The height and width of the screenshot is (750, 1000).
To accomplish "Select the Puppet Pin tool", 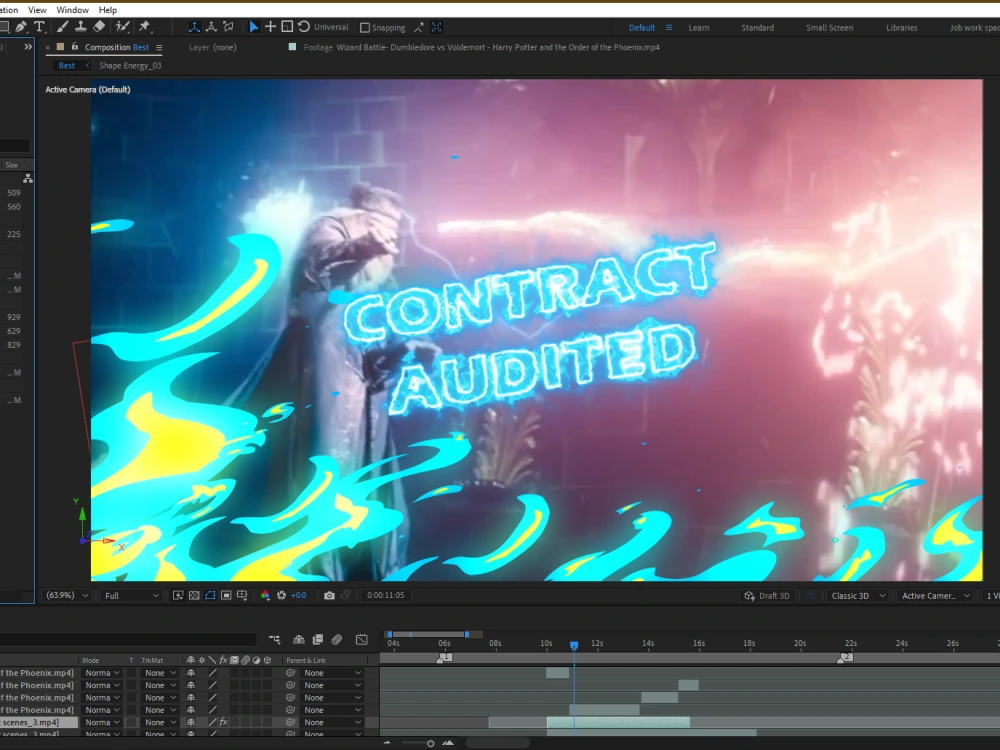I will (145, 27).
